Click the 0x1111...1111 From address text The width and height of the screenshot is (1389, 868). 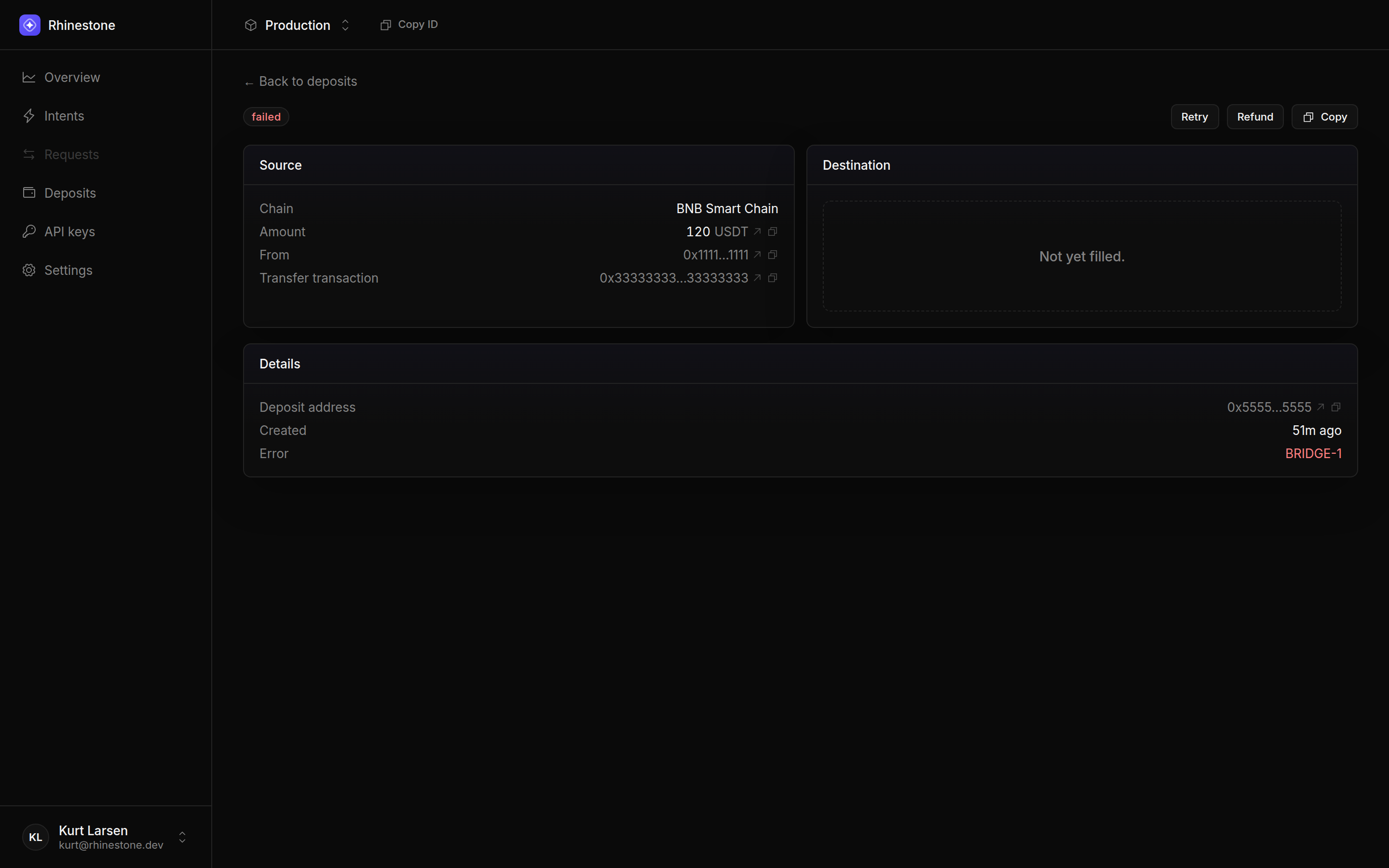click(715, 254)
